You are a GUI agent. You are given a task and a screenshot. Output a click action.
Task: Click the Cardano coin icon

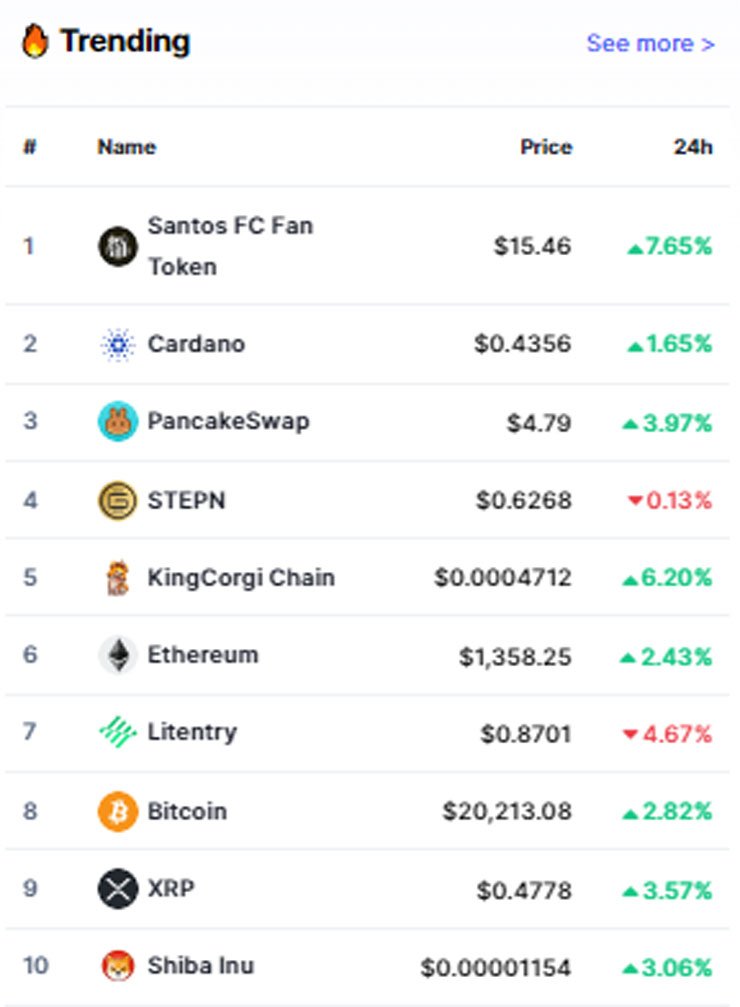pos(118,344)
